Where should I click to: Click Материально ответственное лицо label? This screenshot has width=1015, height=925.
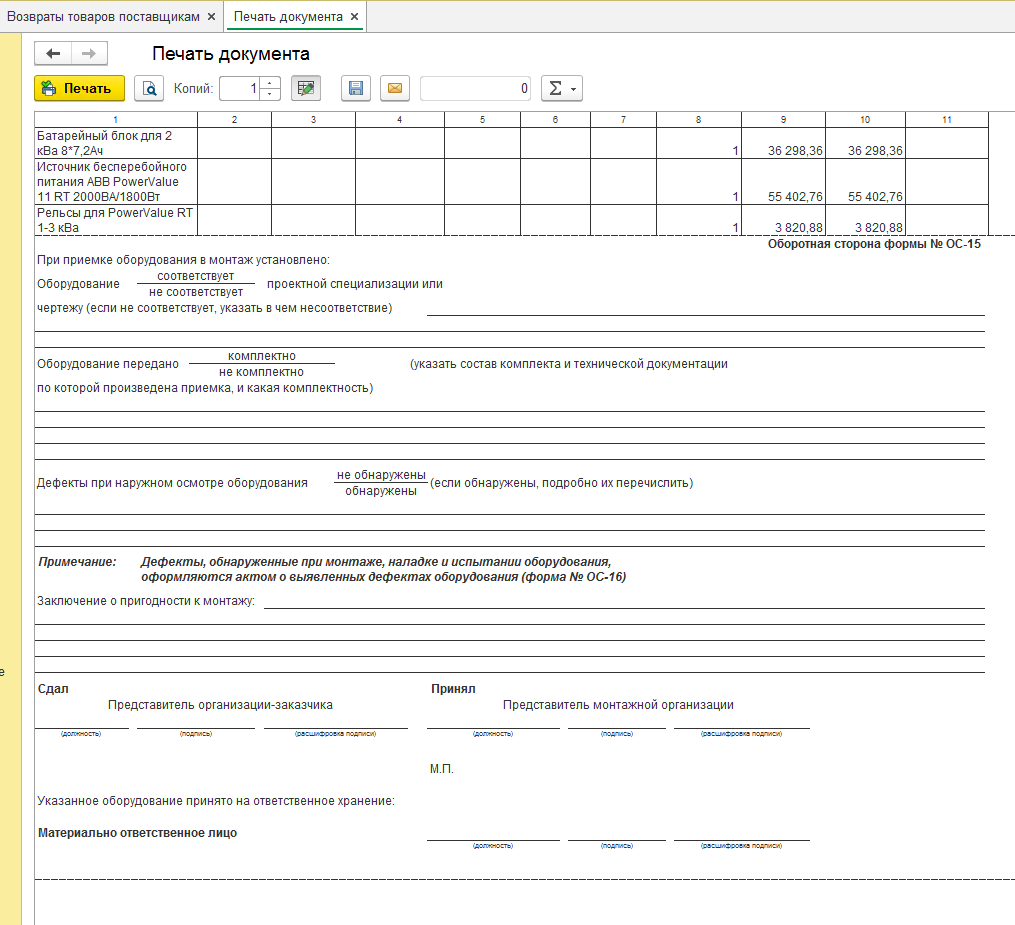coord(137,833)
